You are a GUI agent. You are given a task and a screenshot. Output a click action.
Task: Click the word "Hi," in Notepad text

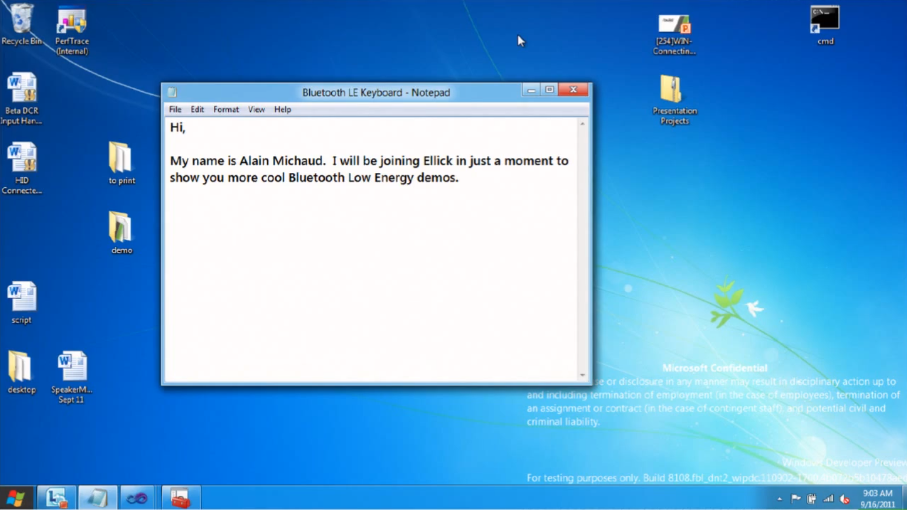(178, 128)
